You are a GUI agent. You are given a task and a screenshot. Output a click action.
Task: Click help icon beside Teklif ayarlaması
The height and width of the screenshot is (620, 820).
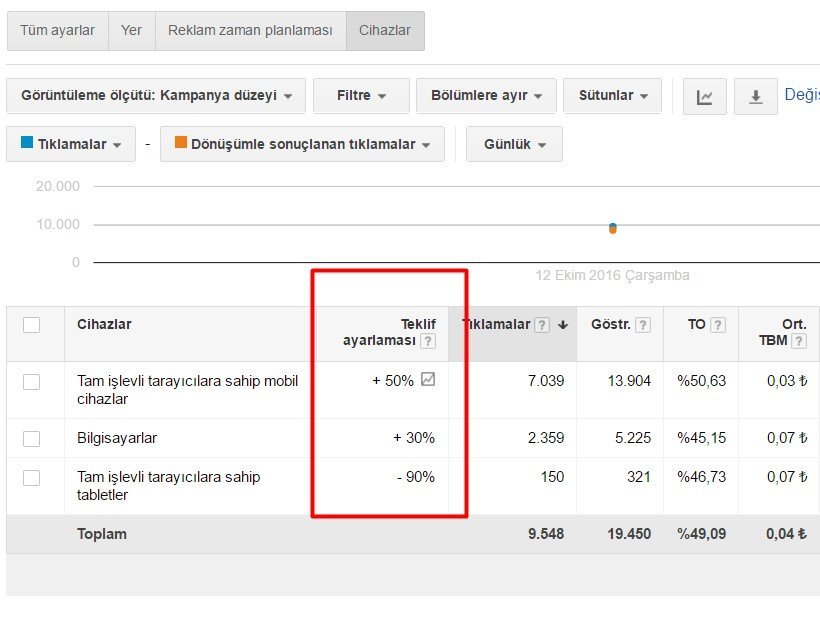428,341
